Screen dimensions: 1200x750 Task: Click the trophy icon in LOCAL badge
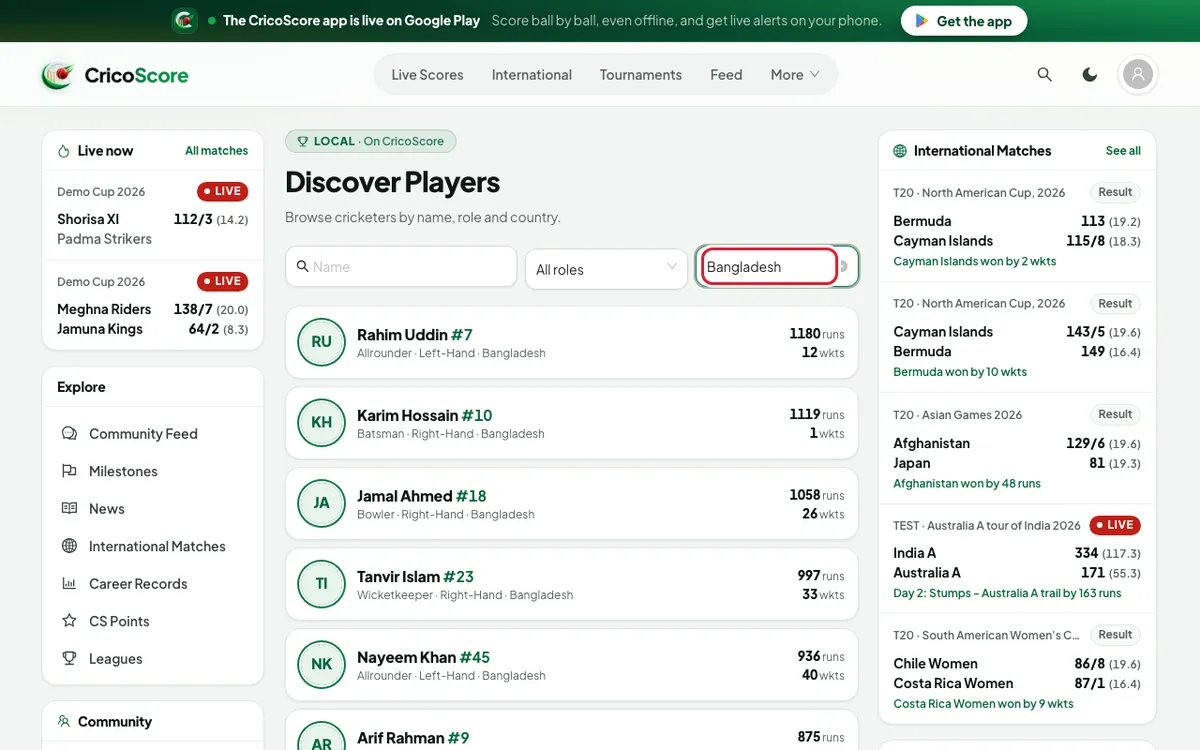pos(303,142)
